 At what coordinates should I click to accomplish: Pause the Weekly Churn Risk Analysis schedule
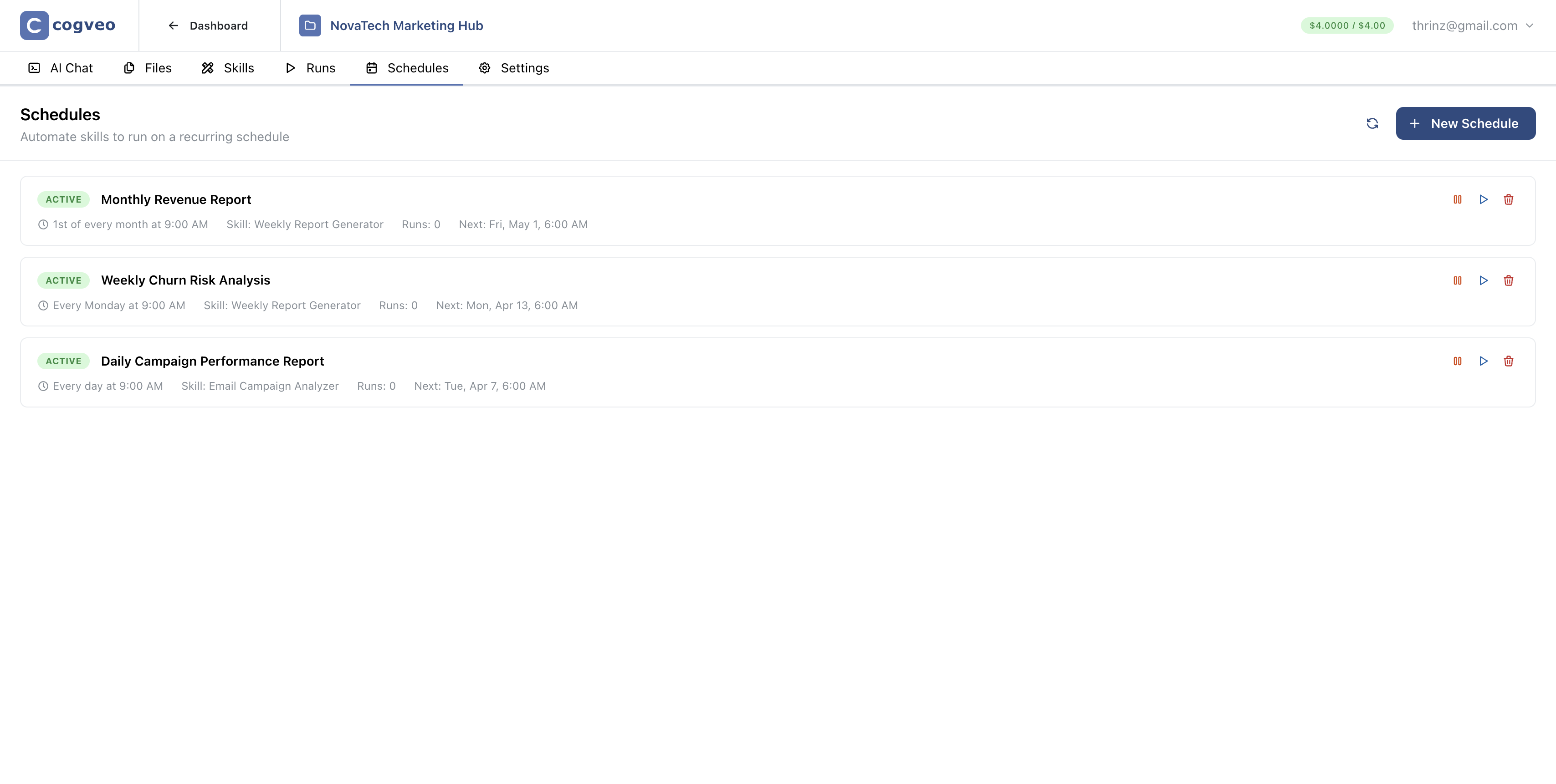[1458, 280]
